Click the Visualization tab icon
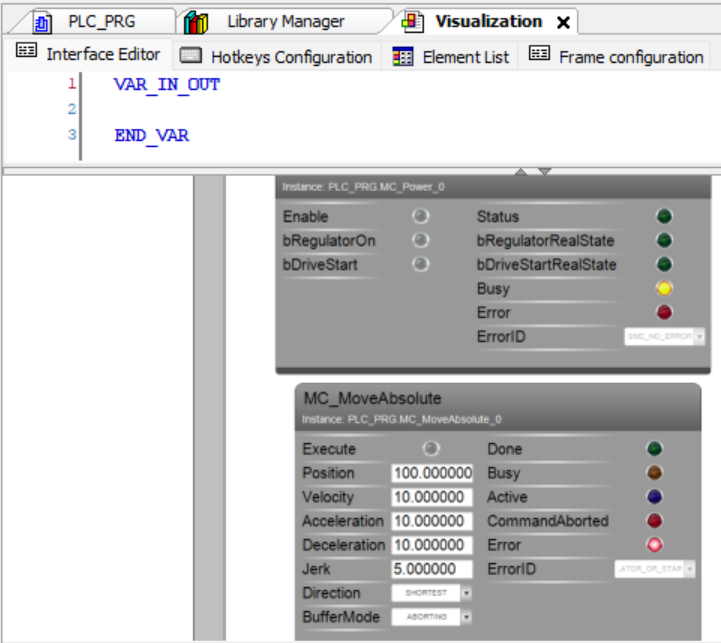721x643 pixels. pos(412,22)
